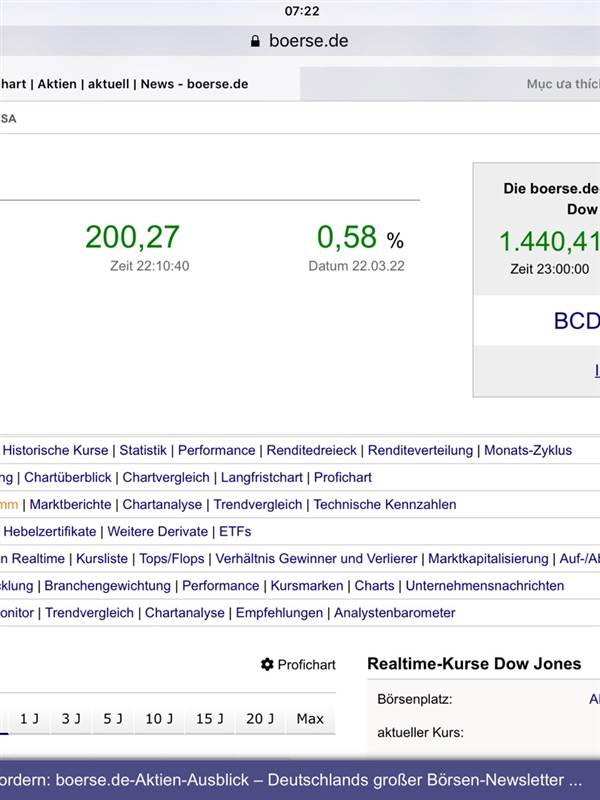Open the Kursliste link
The height and width of the screenshot is (800, 600).
click(102, 559)
